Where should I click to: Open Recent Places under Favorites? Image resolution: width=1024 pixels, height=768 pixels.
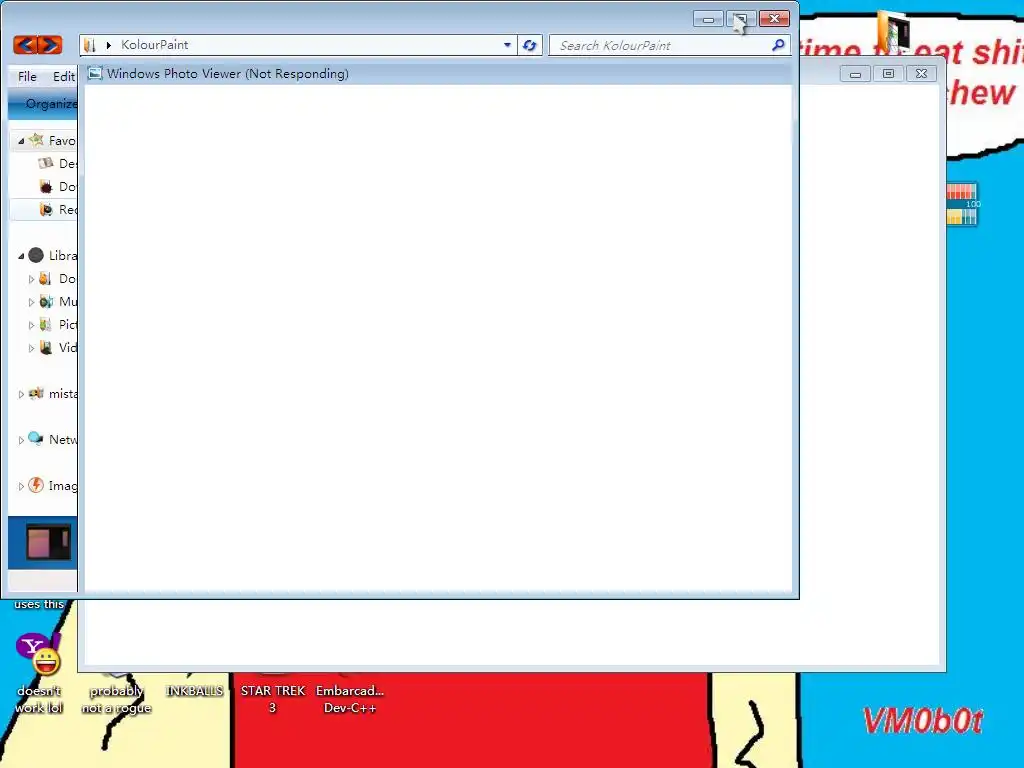coord(57,210)
